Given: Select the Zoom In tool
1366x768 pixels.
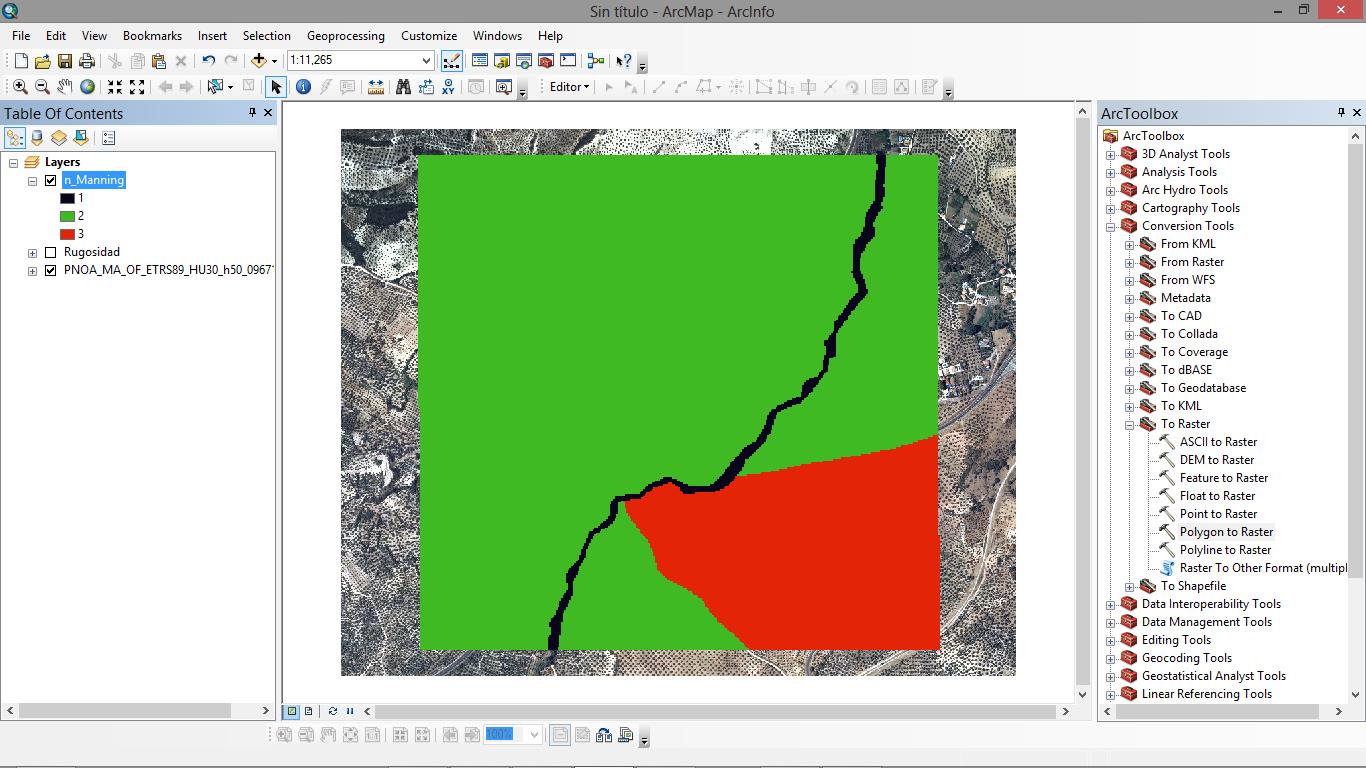Looking at the screenshot, I should pos(20,87).
